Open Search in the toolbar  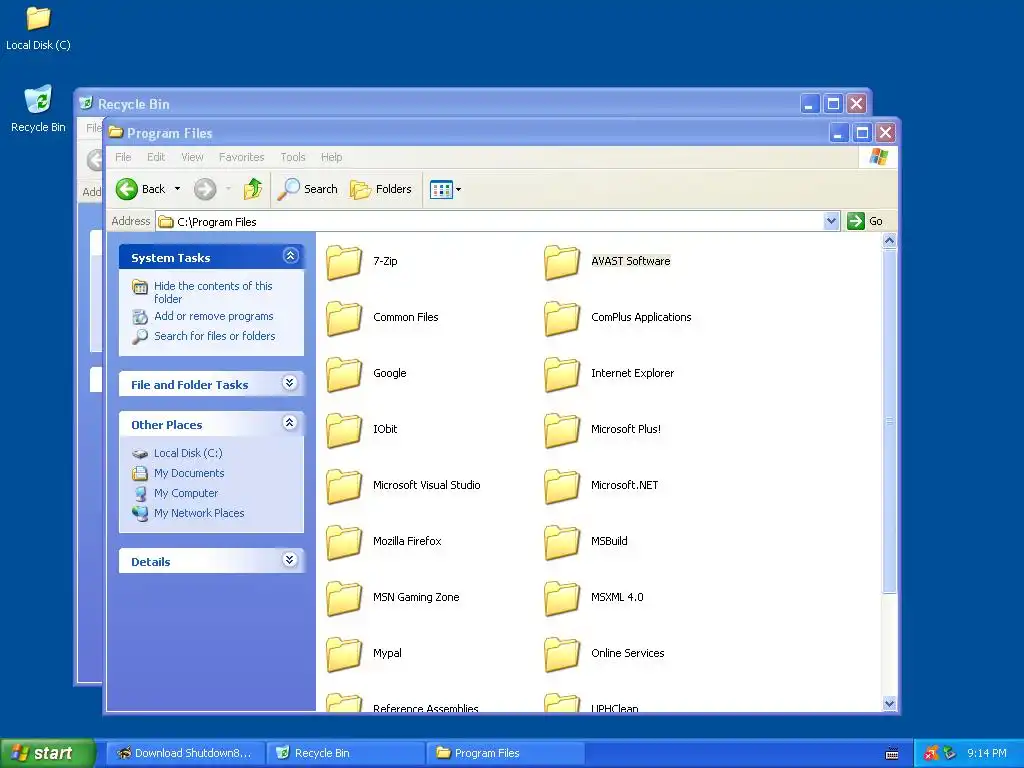point(308,189)
